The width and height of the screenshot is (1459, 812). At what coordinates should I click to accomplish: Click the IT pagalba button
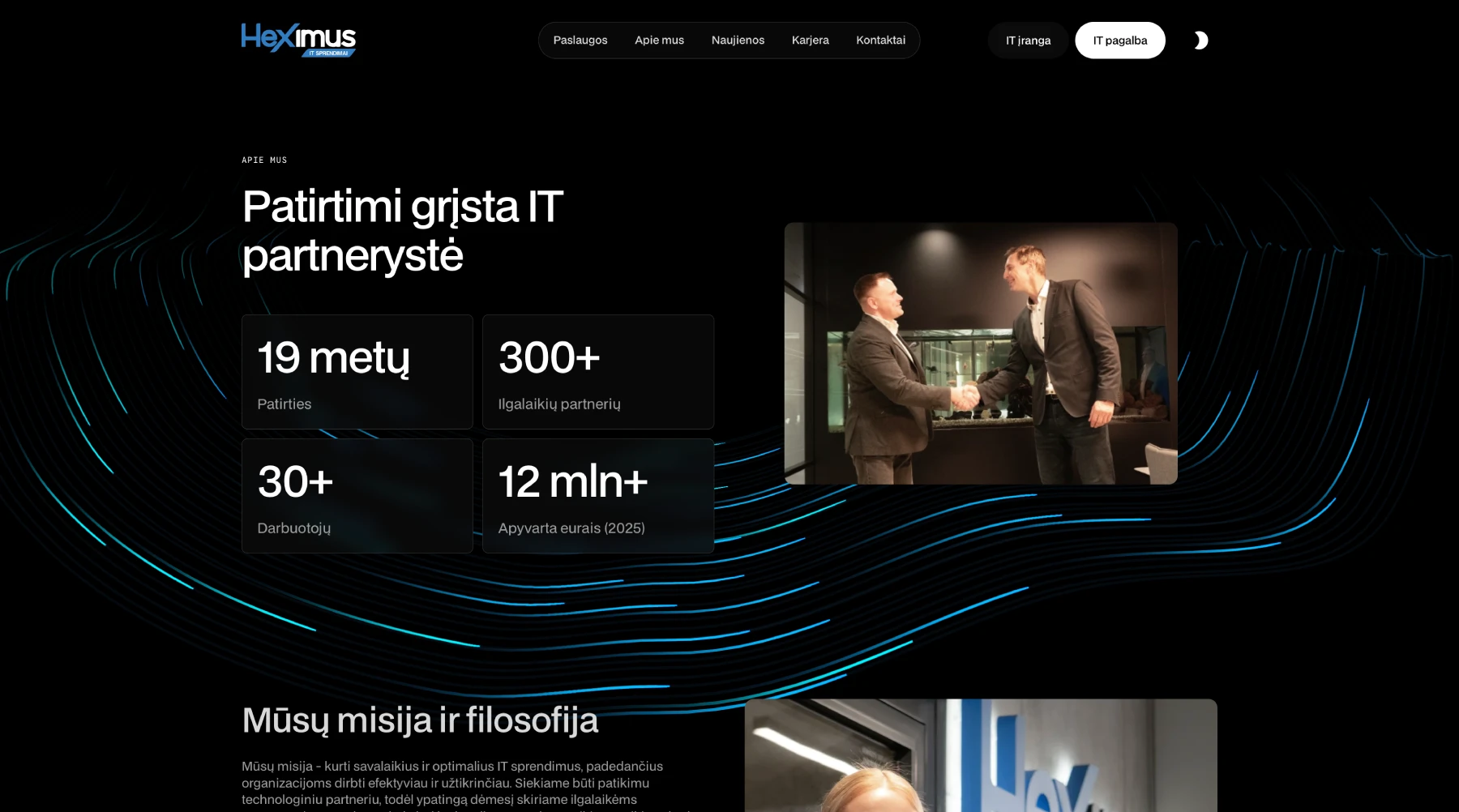tap(1119, 41)
